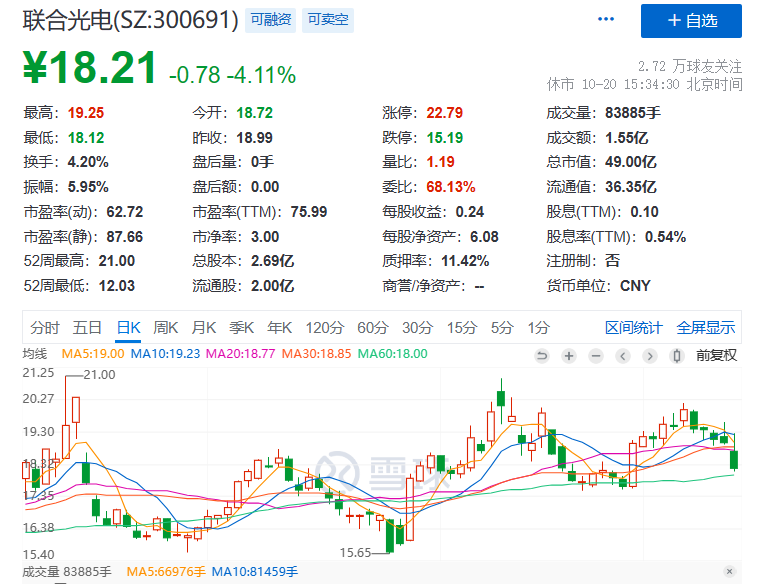Toggle the candlestick style icon
This screenshot has height=584, width=762.
677,355
